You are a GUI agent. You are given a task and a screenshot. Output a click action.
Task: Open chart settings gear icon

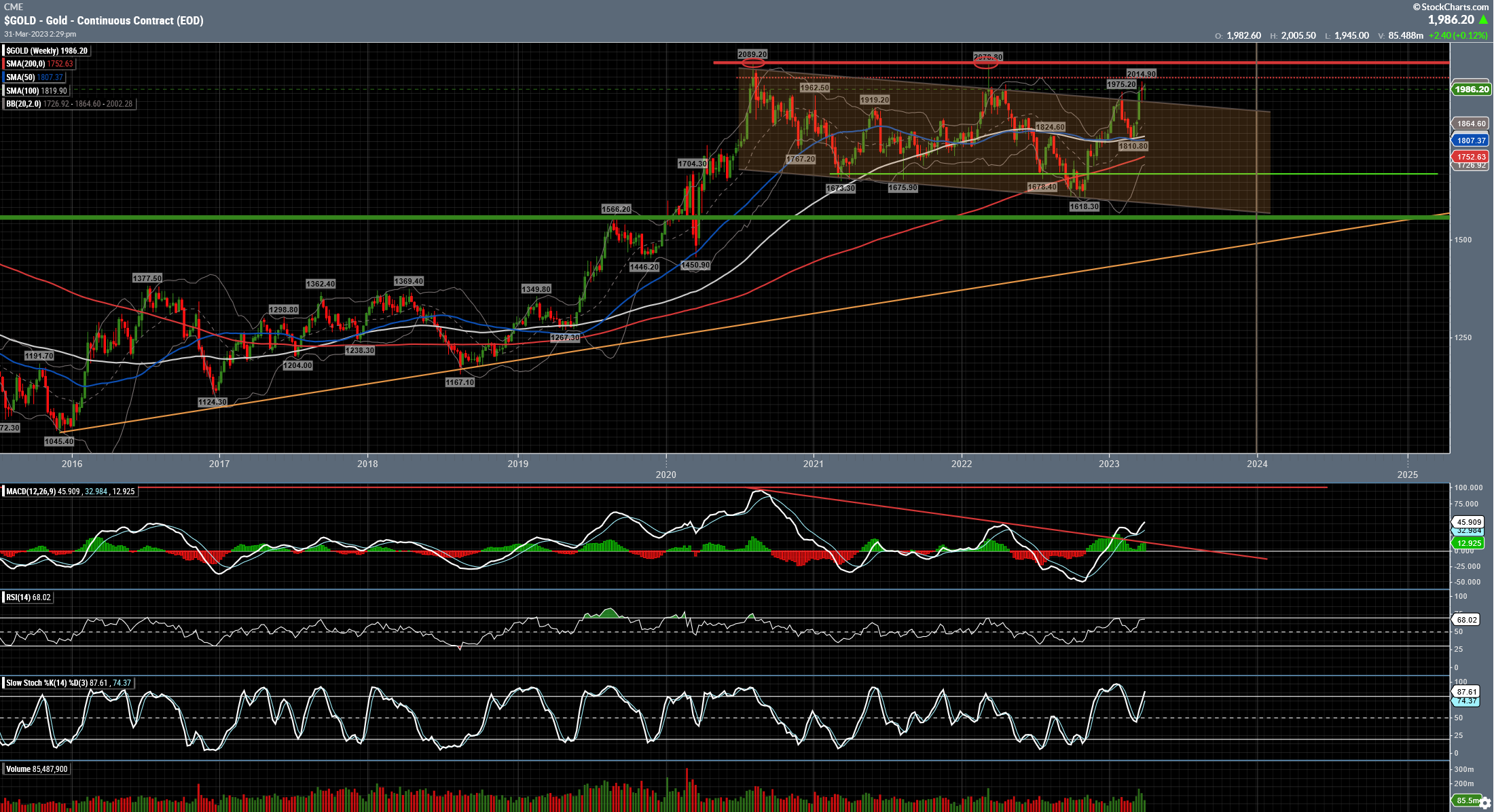(x=1484, y=802)
